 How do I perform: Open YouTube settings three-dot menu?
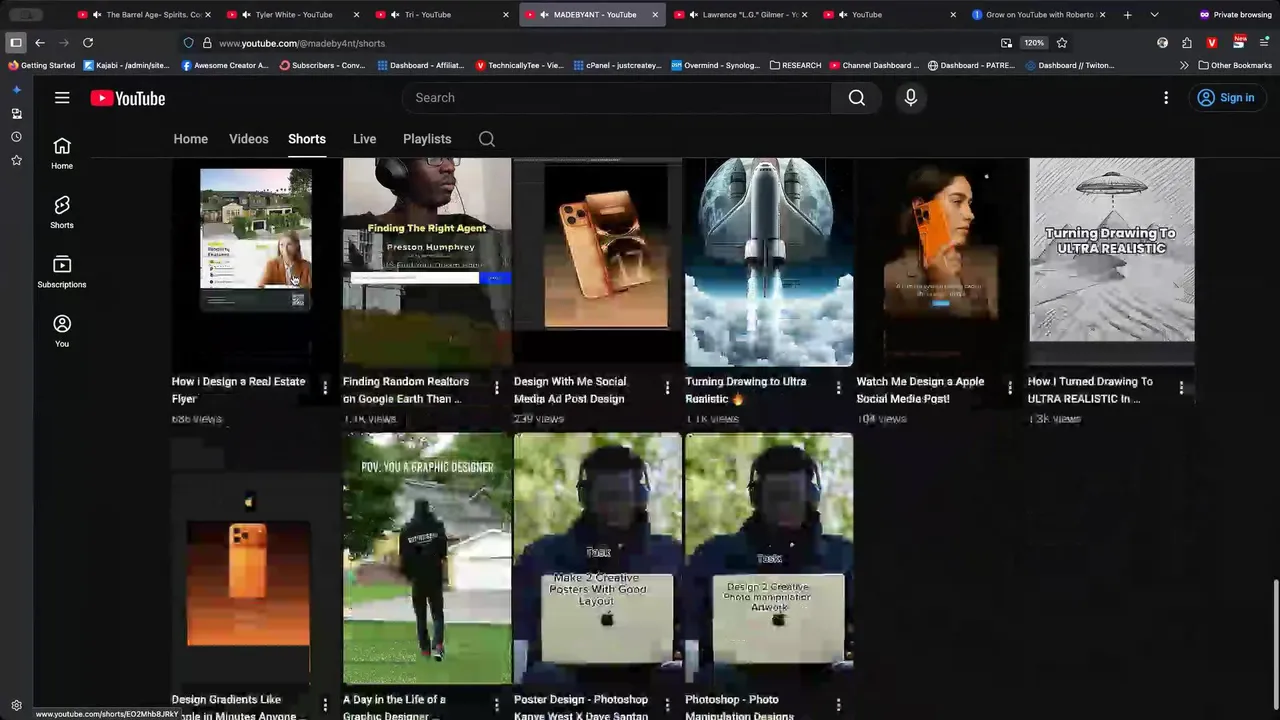[1166, 98]
